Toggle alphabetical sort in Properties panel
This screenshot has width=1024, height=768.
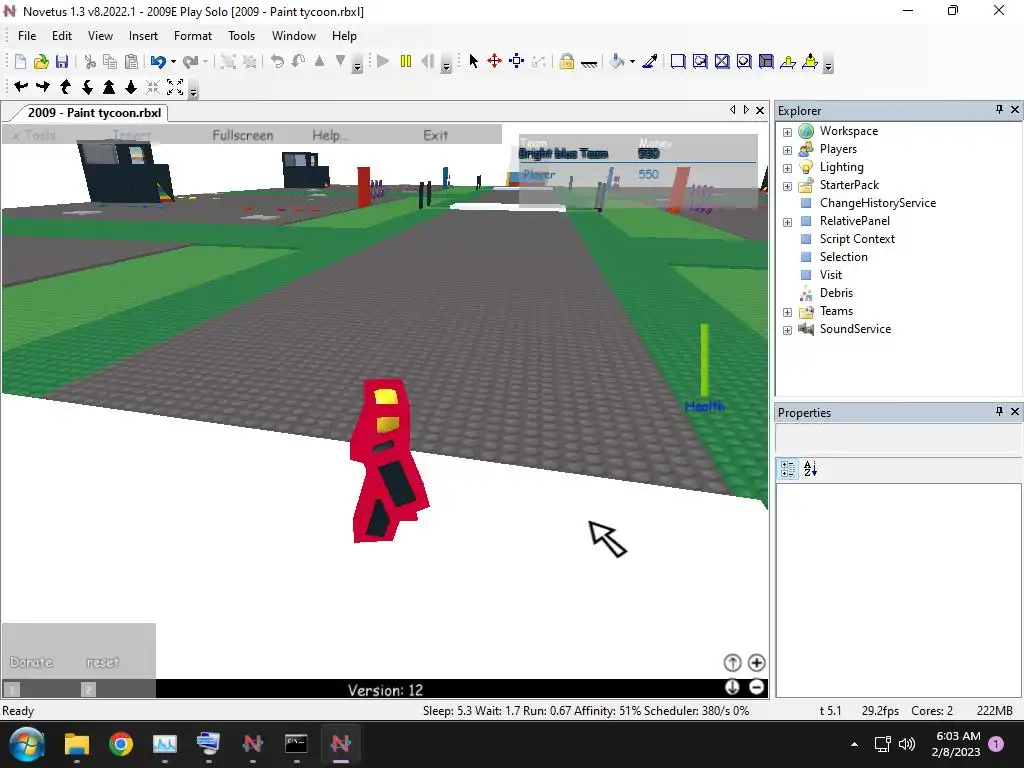(x=810, y=469)
